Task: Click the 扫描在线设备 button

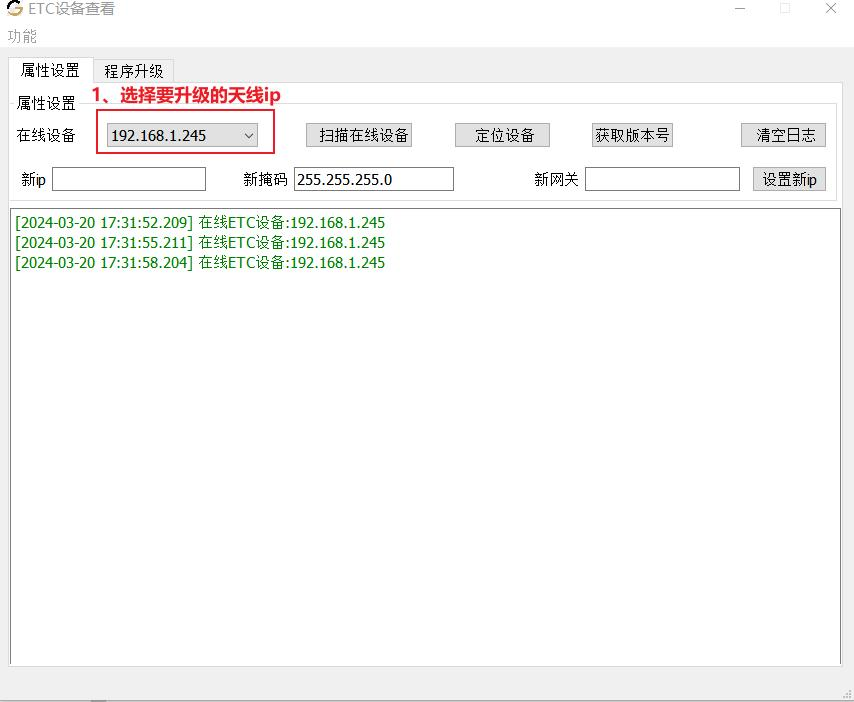Action: (x=359, y=135)
